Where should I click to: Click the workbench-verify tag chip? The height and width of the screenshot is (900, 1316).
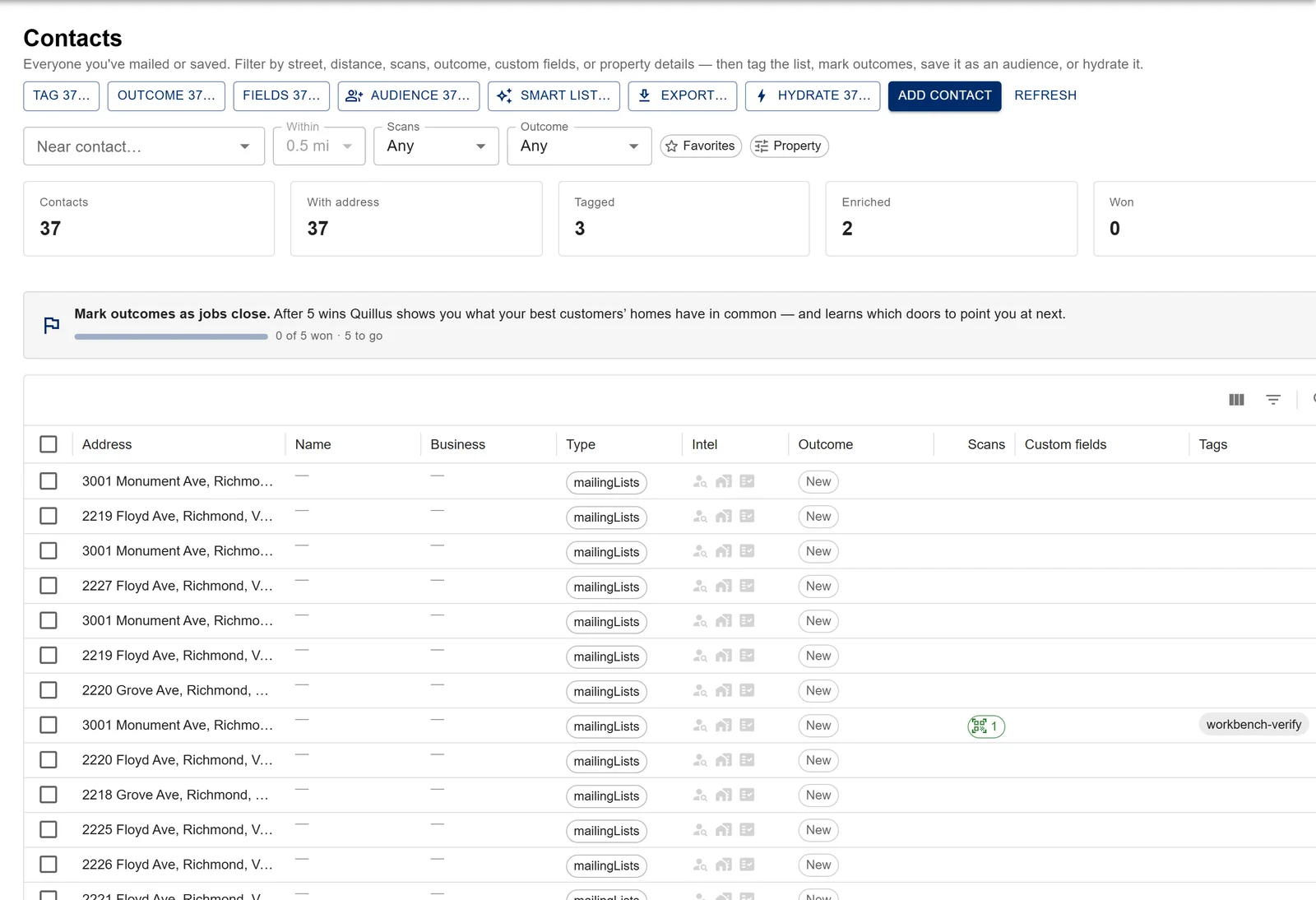(1253, 725)
